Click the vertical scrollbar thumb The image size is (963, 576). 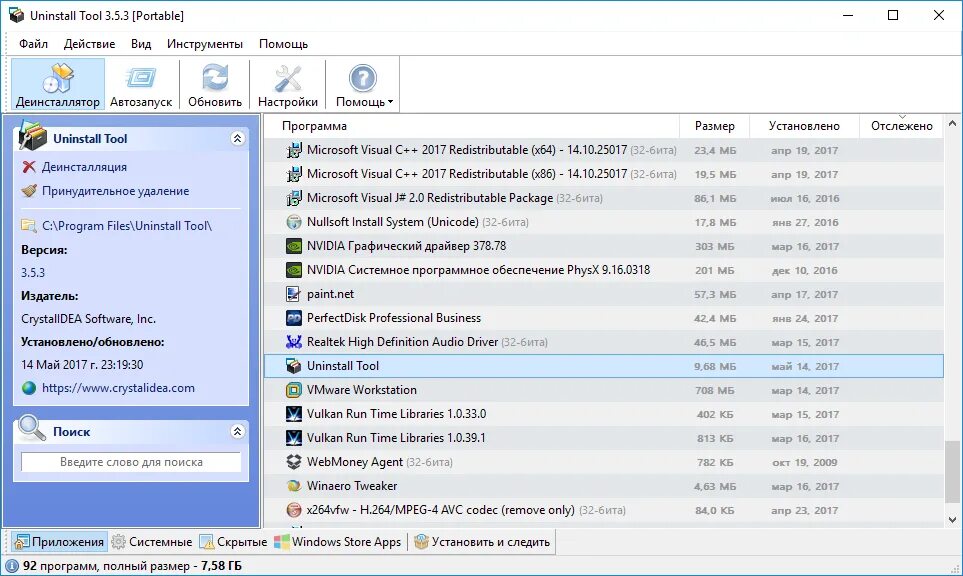tap(953, 470)
